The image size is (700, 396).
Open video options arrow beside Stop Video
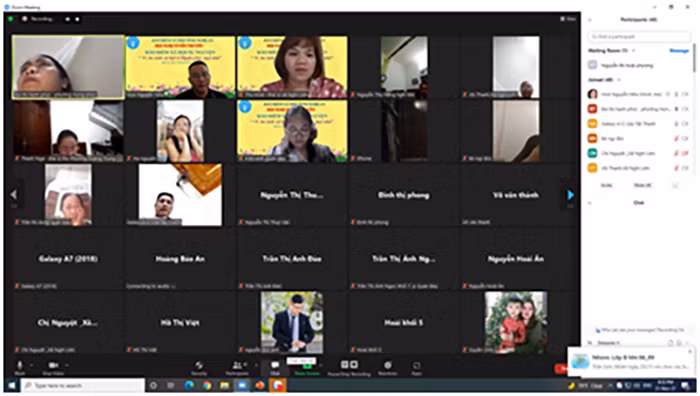point(67,365)
